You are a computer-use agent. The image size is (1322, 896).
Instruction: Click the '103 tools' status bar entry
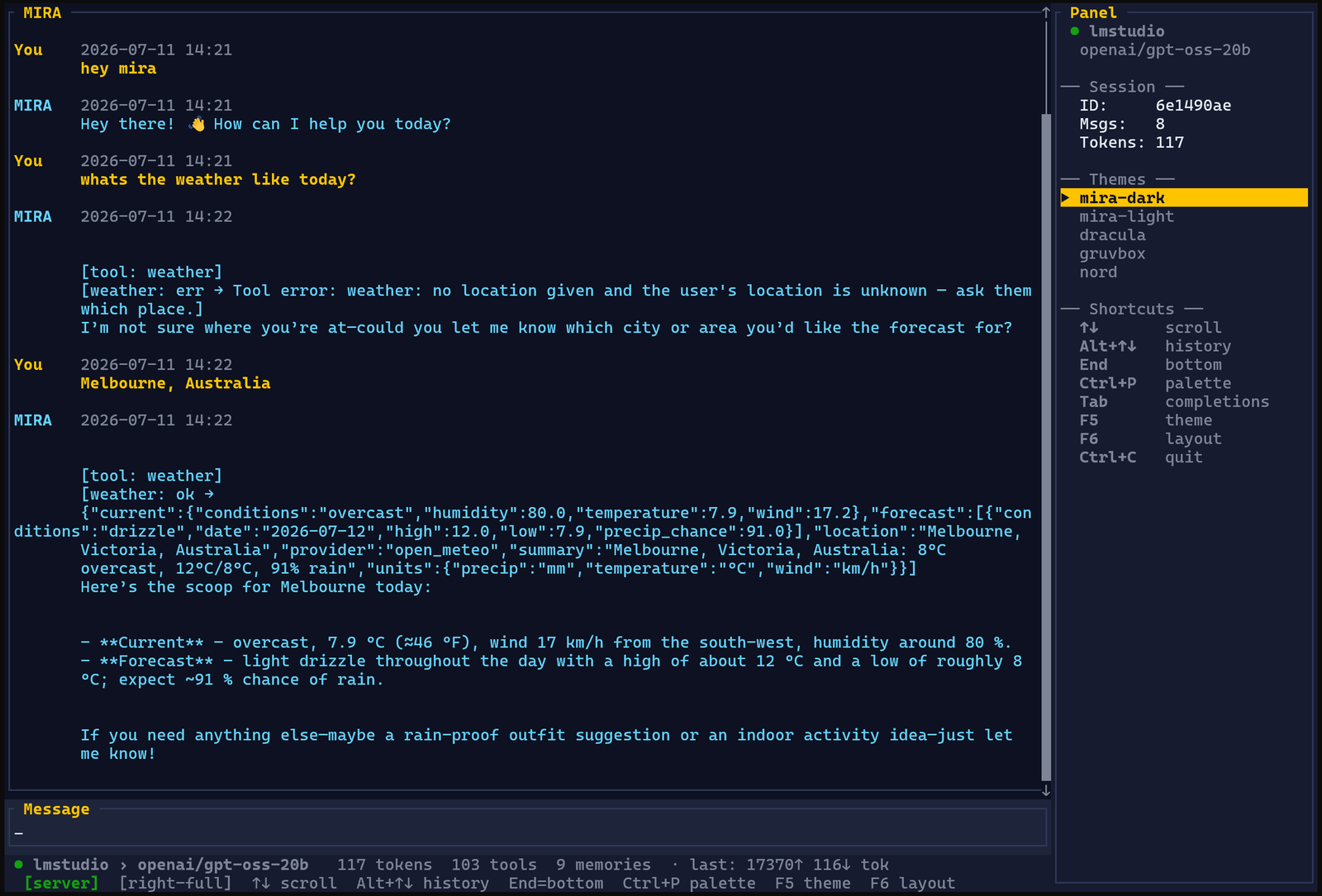click(x=494, y=865)
